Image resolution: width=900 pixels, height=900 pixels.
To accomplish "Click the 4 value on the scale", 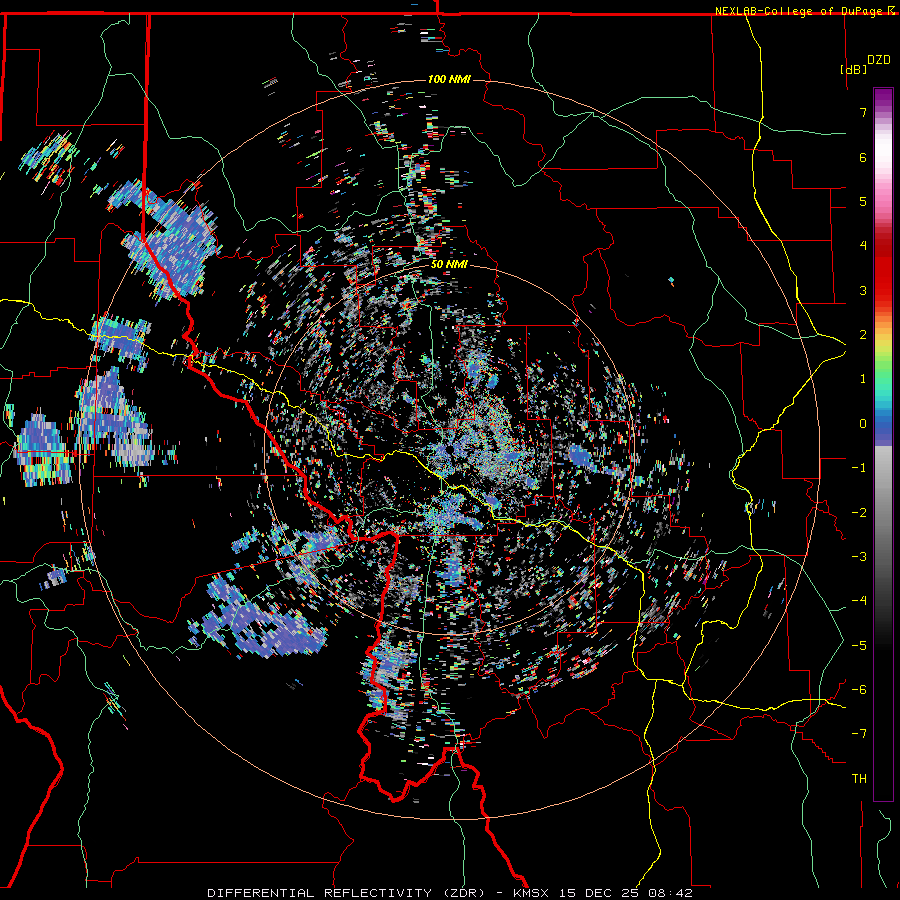I will coord(863,246).
